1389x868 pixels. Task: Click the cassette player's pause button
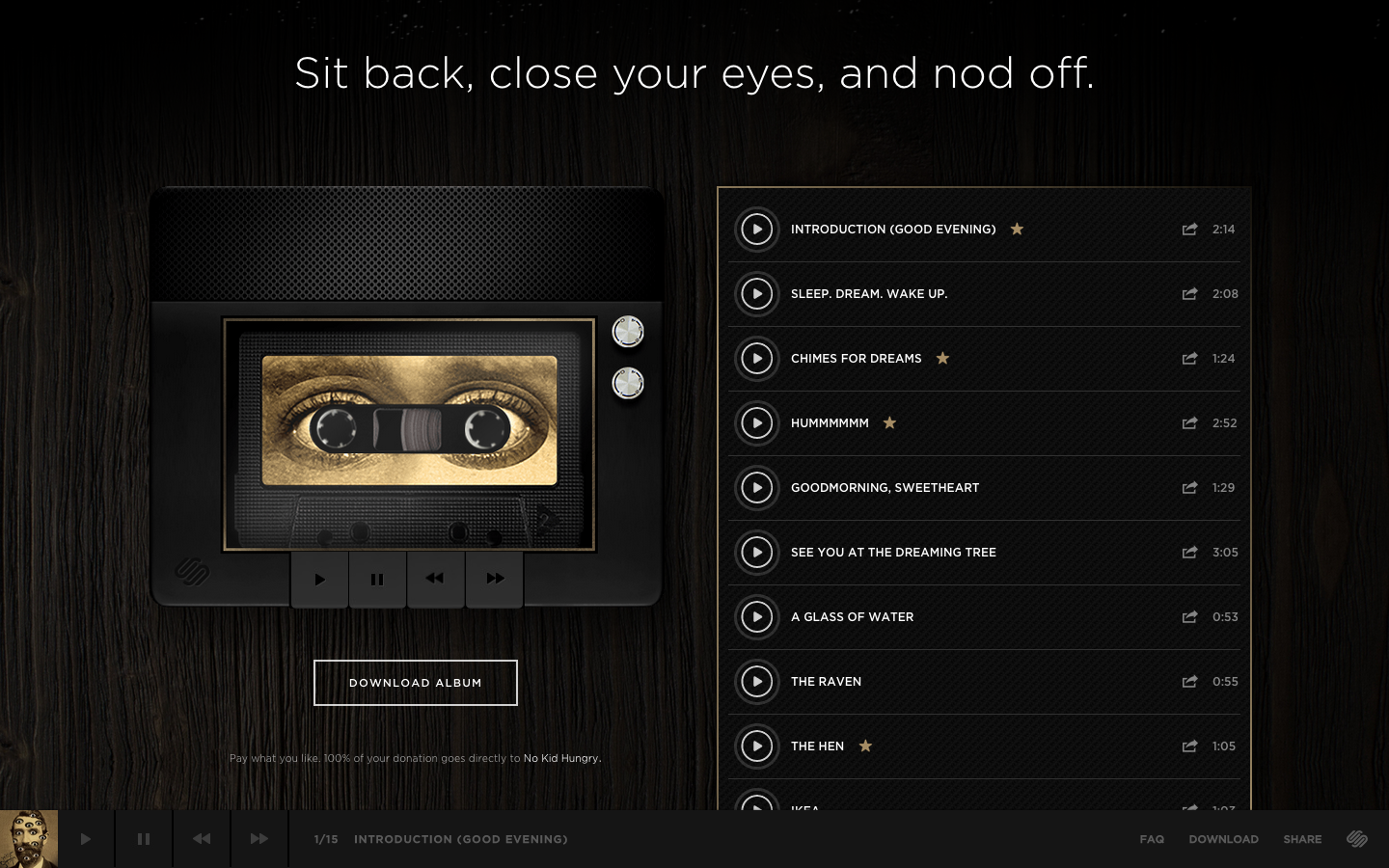377,580
